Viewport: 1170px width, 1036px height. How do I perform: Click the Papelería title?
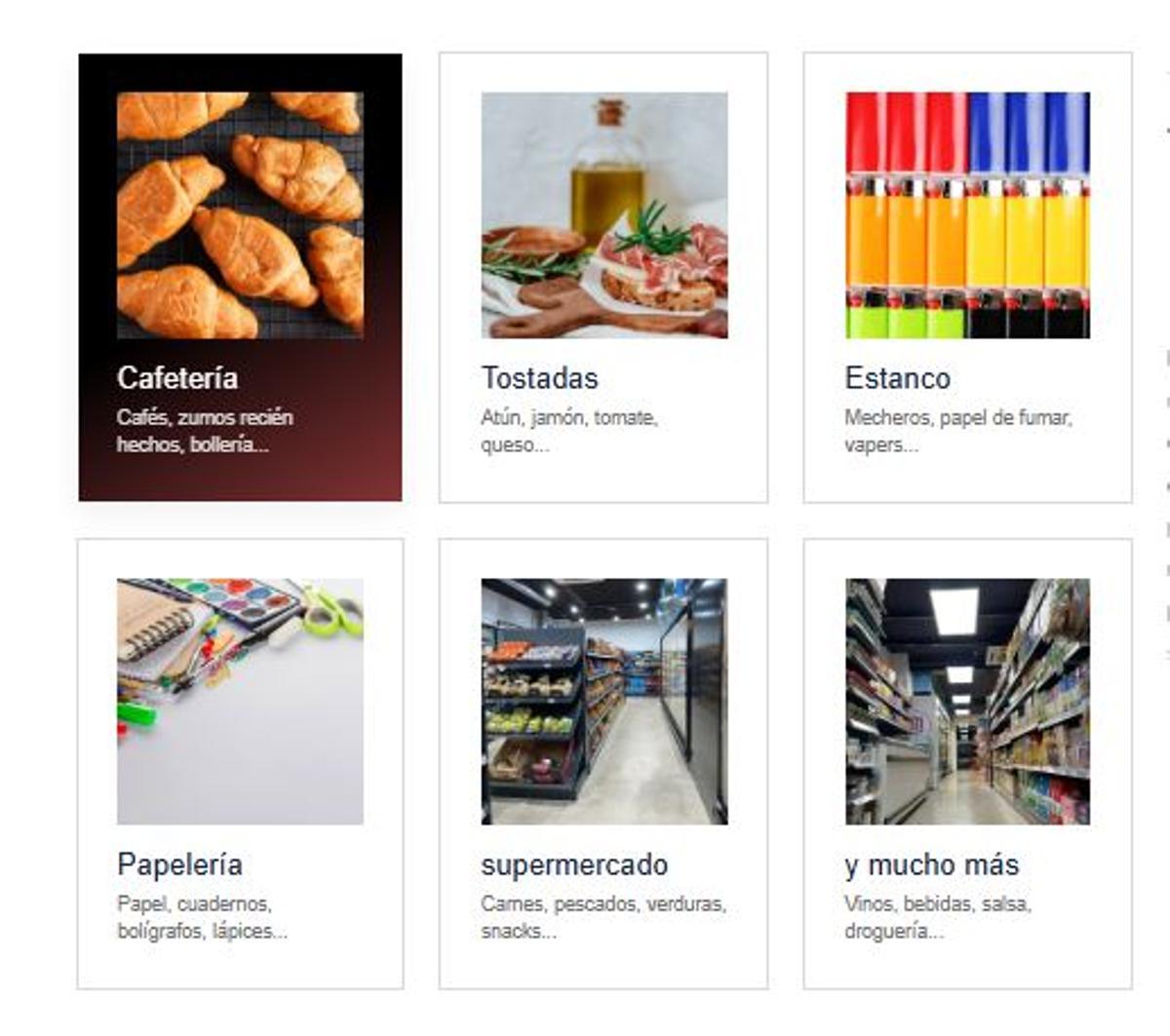(180, 864)
